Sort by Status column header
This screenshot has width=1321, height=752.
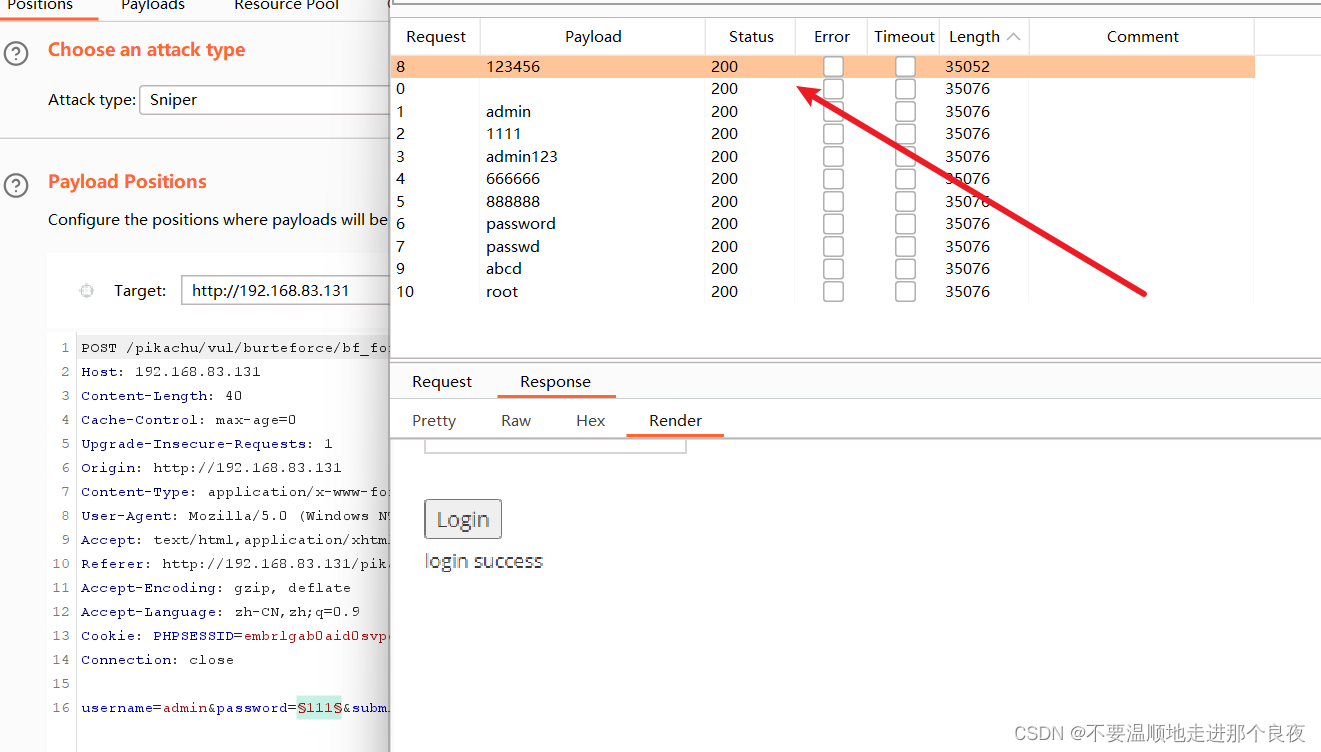[x=751, y=37]
